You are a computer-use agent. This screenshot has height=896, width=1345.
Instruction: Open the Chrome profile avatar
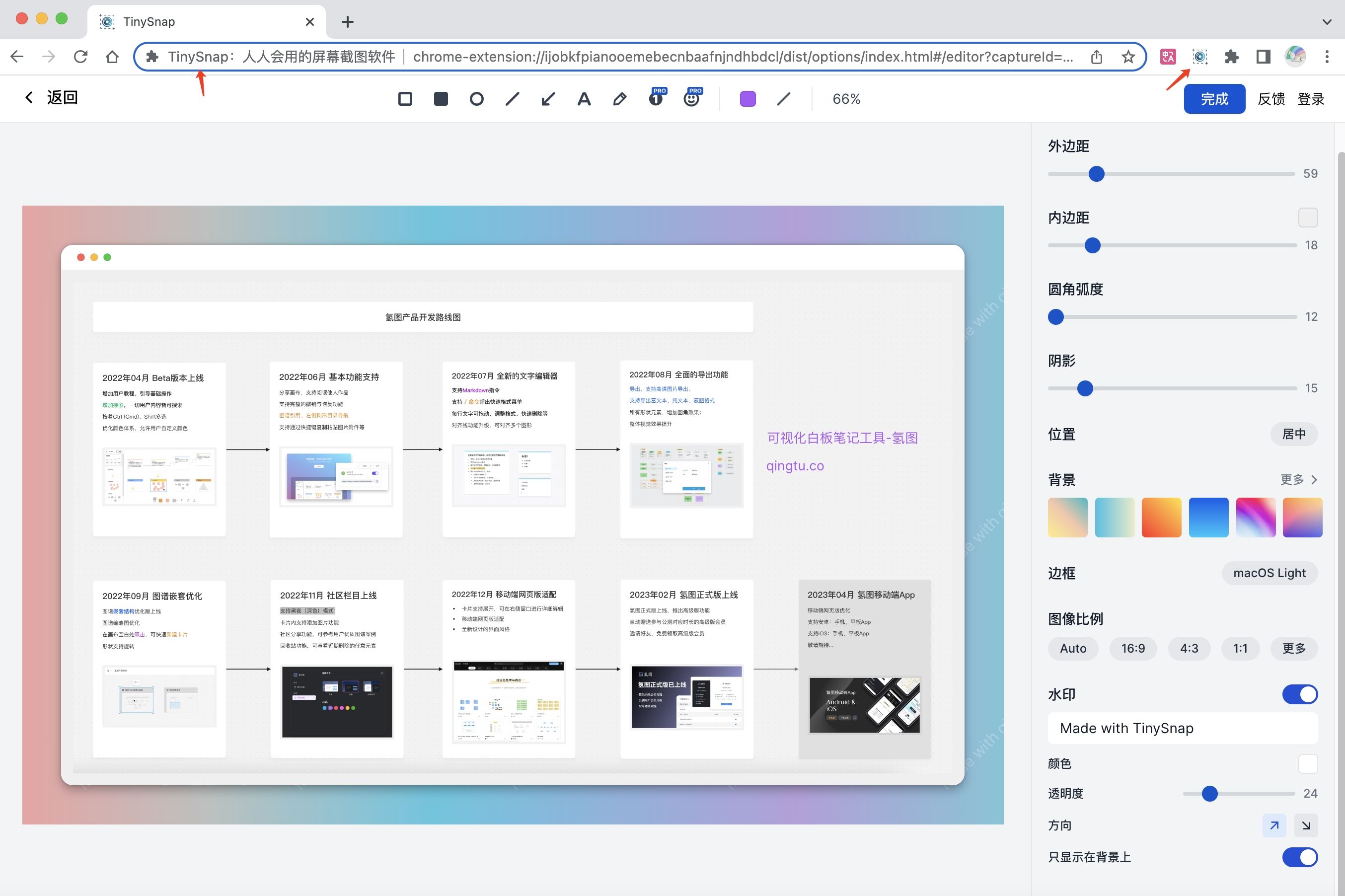1295,57
